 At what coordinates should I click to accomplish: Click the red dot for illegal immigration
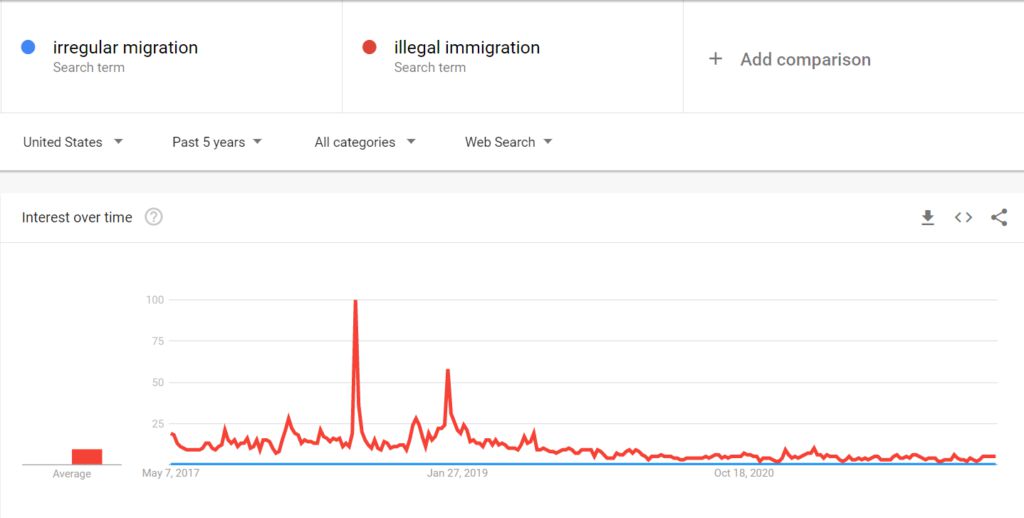(370, 47)
